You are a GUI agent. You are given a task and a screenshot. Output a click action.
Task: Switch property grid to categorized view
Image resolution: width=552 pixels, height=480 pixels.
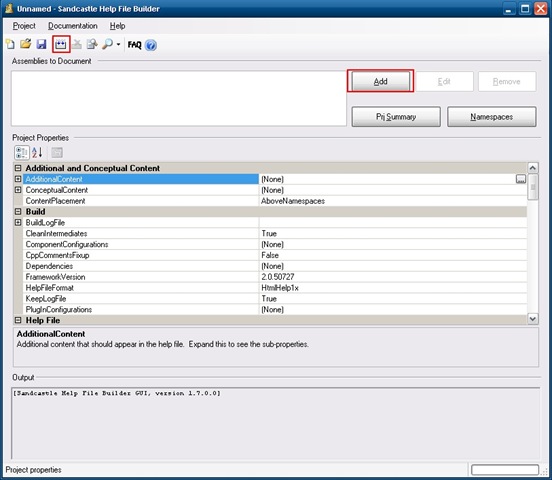click(21, 152)
